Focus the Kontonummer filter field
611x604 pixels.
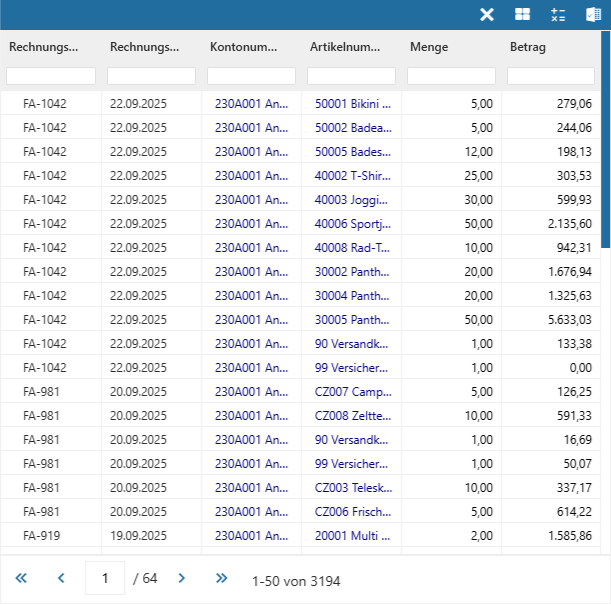(251, 76)
